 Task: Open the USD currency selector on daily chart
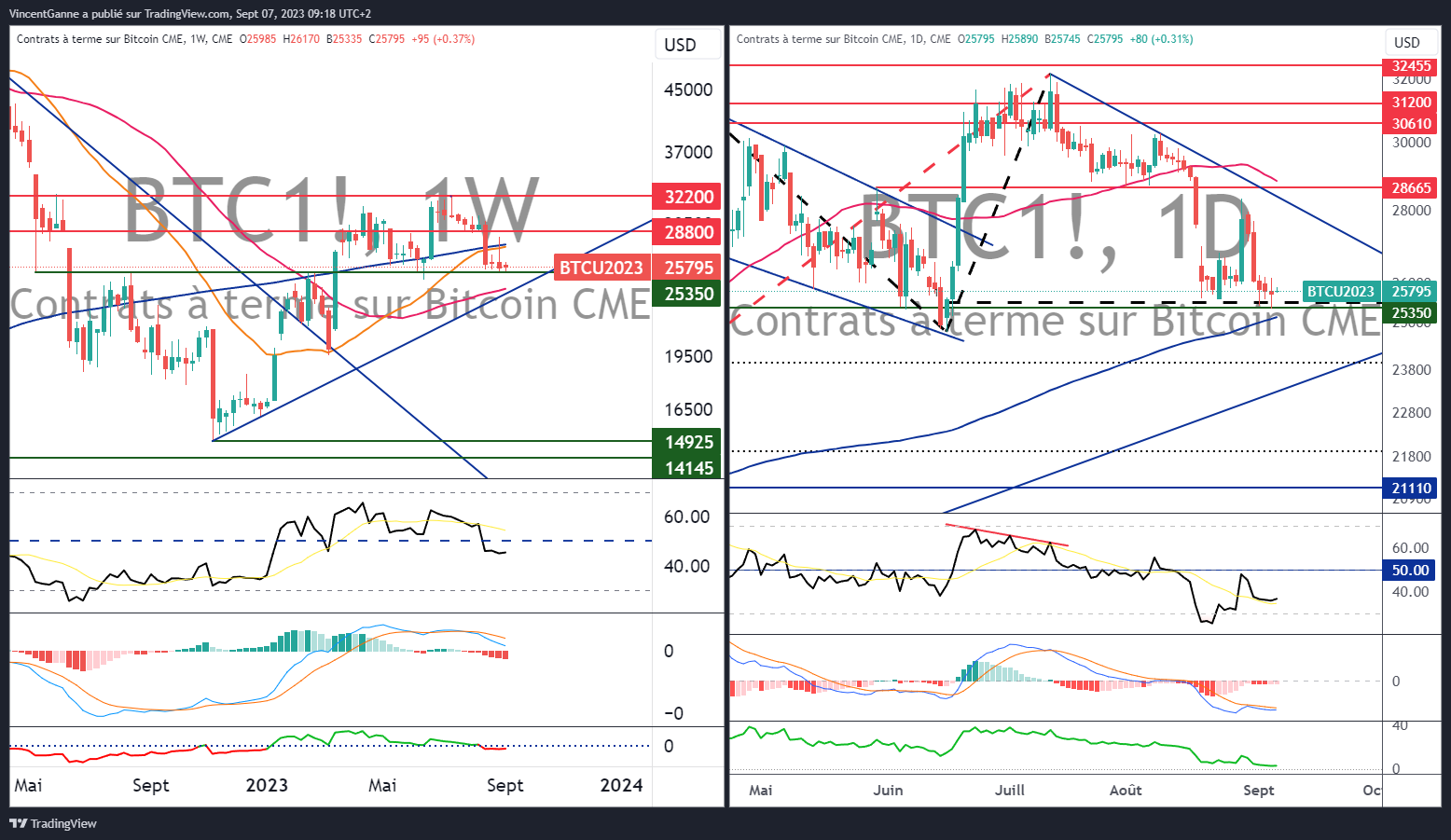(x=1406, y=42)
